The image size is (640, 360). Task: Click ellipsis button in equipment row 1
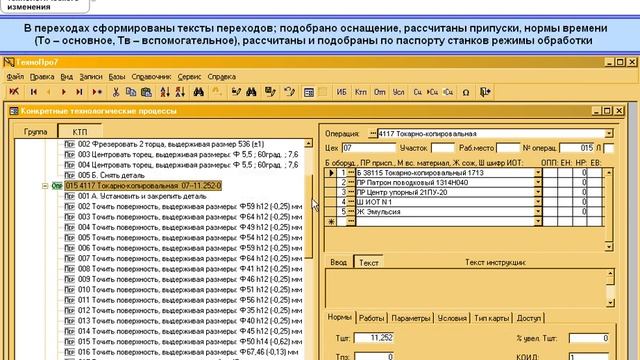351,173
